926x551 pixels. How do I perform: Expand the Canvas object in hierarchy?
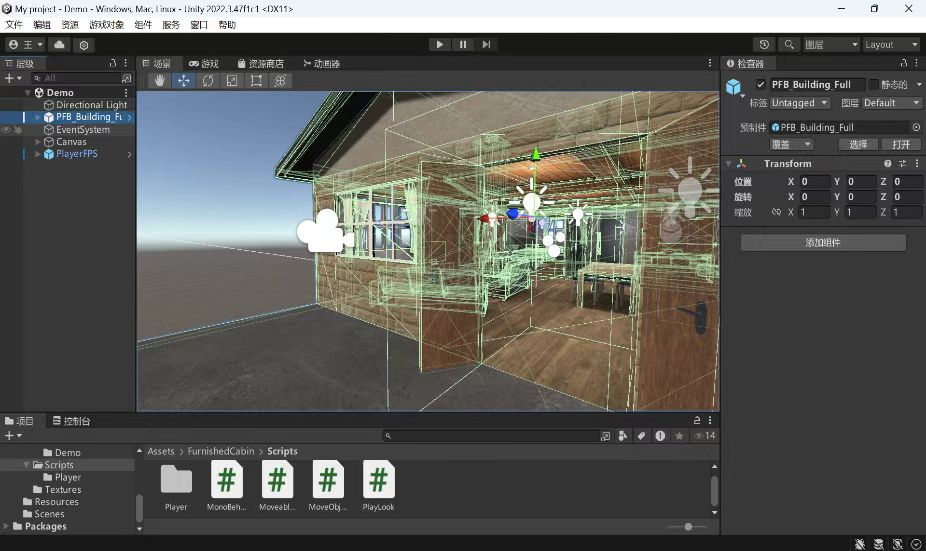[x=38, y=142]
